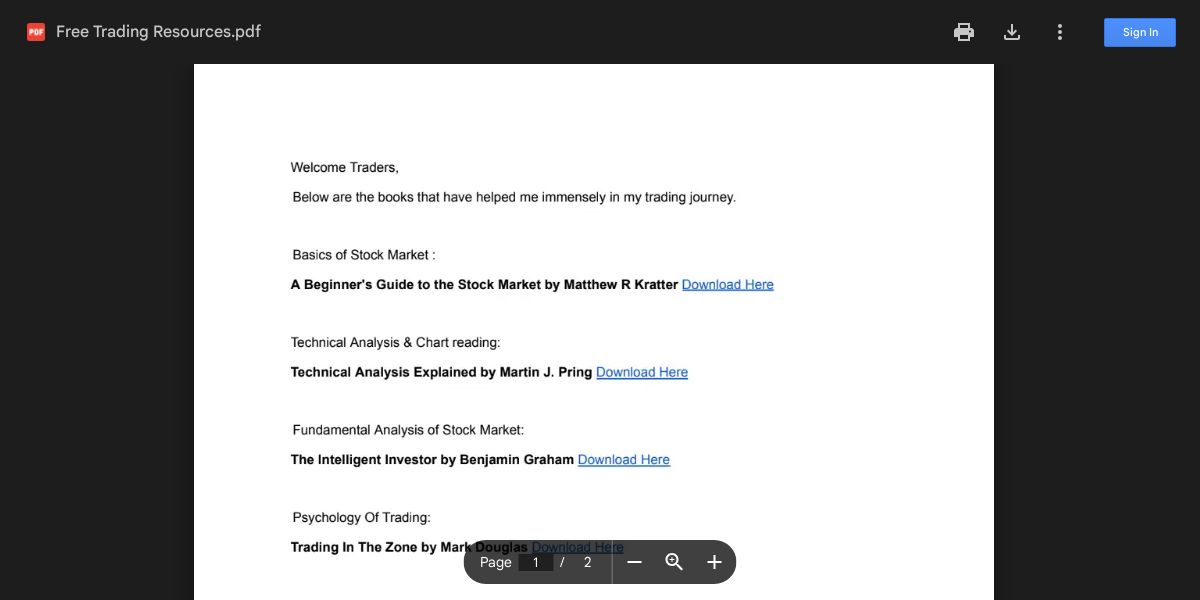Click the 'Psychology Of Trading:' heading
This screenshot has height=600, width=1200.
pyautogui.click(x=362, y=517)
